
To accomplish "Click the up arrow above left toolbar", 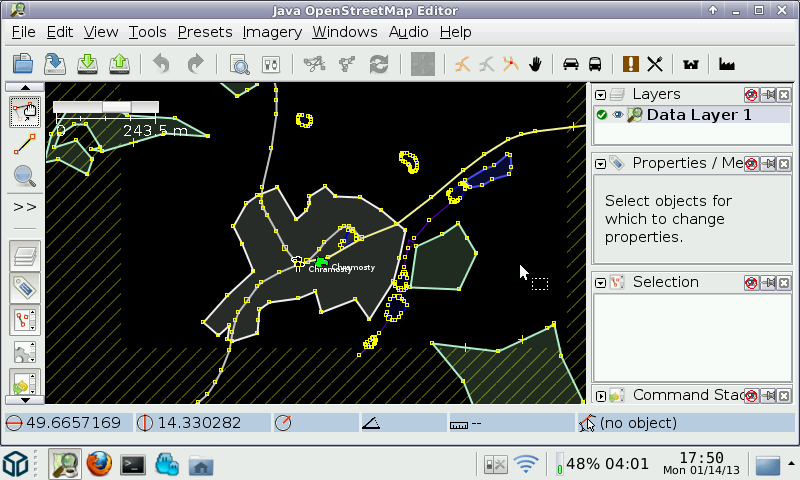I will pyautogui.click(x=24, y=87).
